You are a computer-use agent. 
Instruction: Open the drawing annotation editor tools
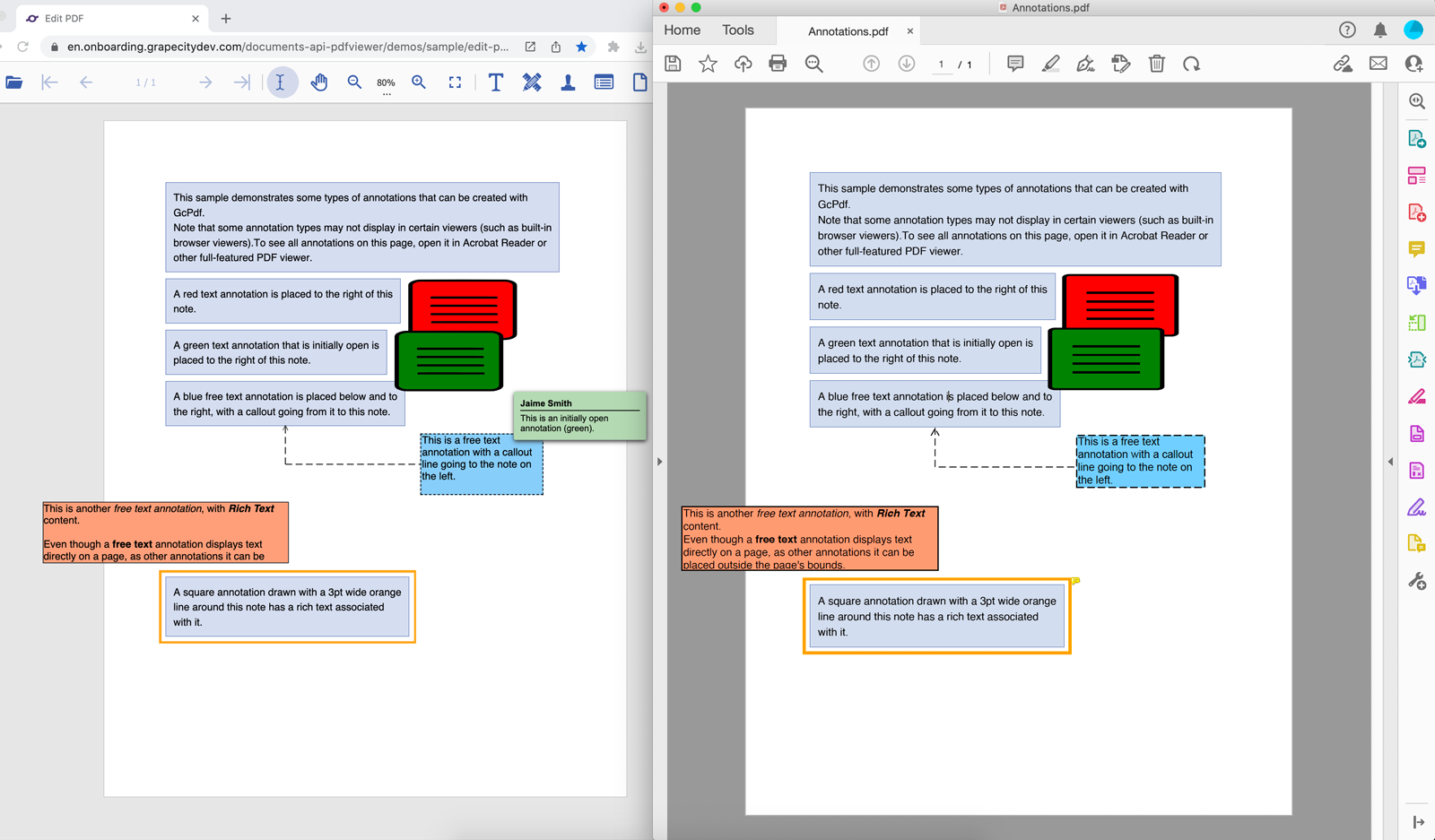(532, 82)
